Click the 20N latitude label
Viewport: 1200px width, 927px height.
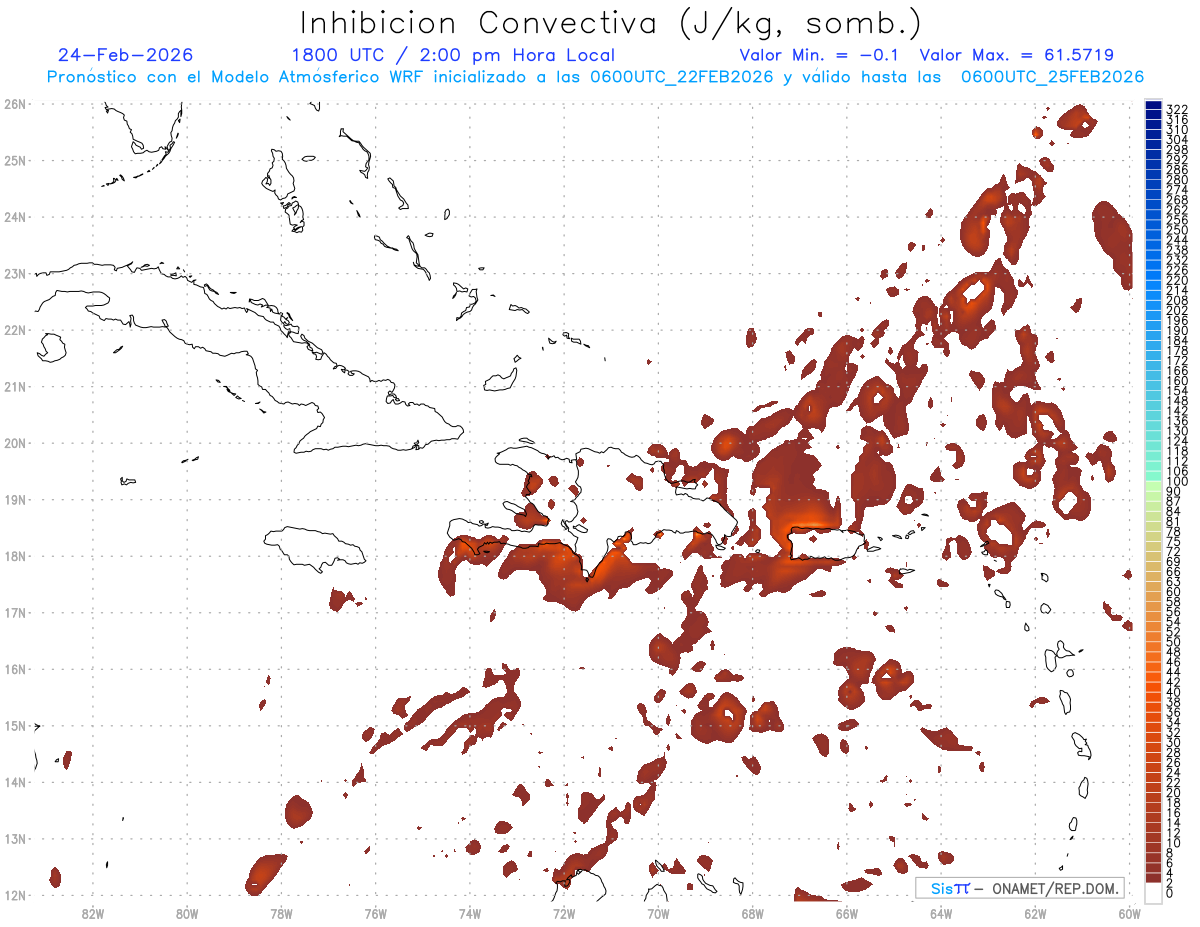pos(15,443)
